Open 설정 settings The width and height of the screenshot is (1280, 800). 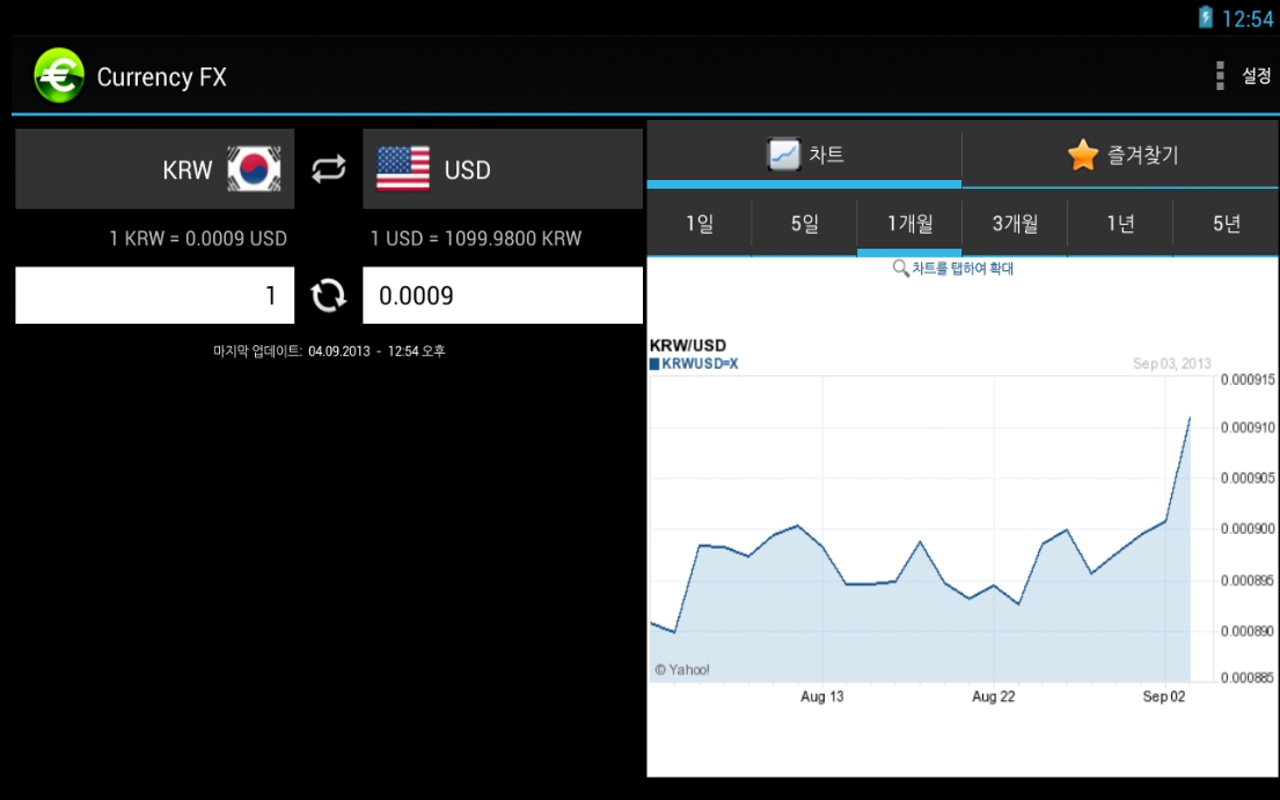click(x=1256, y=76)
